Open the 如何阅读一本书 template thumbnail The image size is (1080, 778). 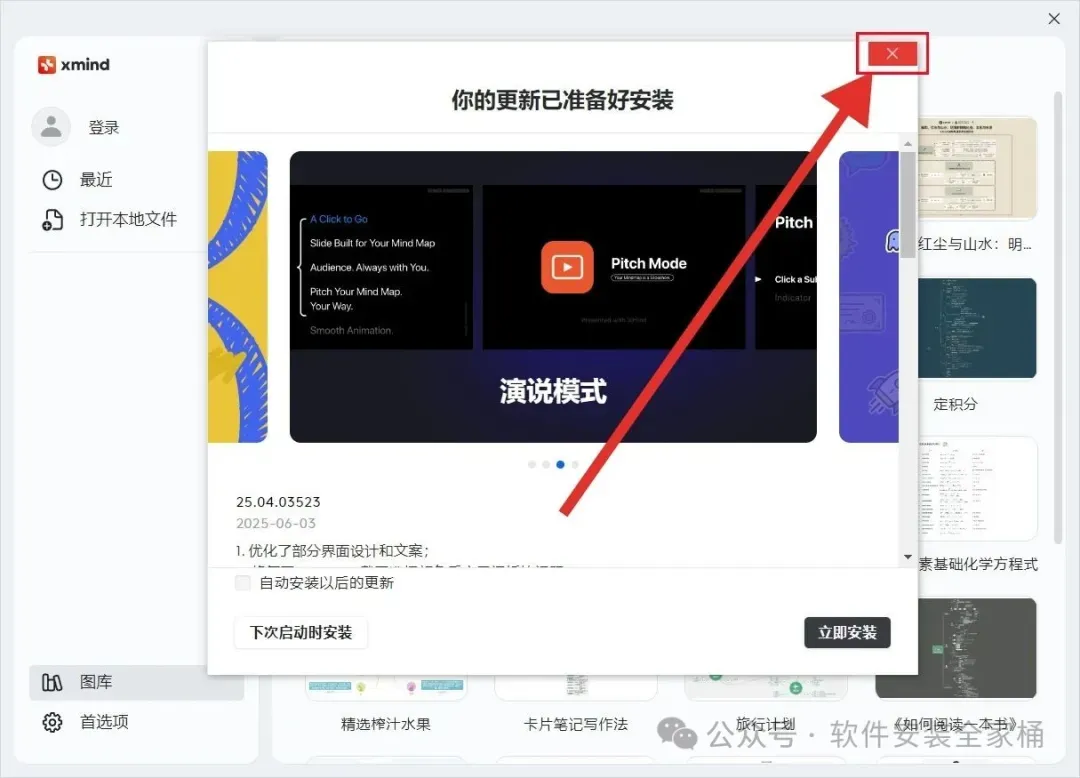click(x=956, y=648)
